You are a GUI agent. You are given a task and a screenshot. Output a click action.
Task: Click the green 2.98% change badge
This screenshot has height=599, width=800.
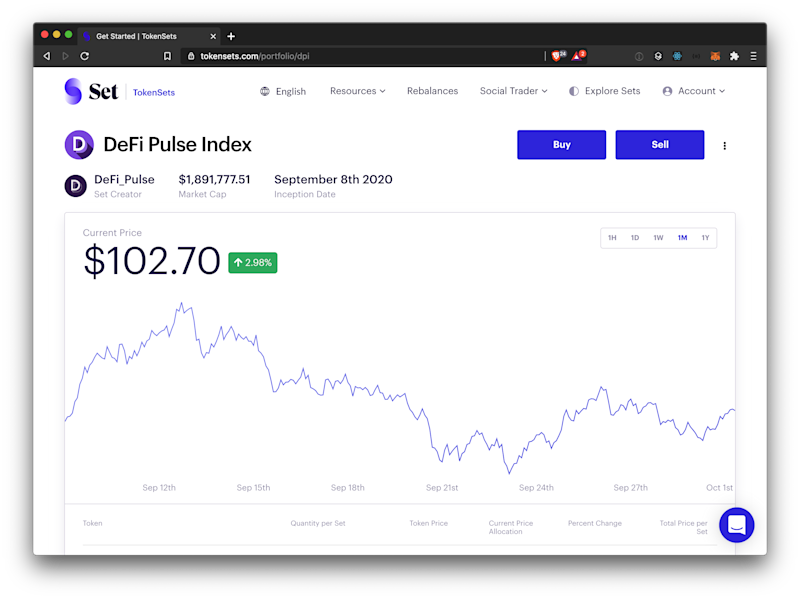click(253, 263)
